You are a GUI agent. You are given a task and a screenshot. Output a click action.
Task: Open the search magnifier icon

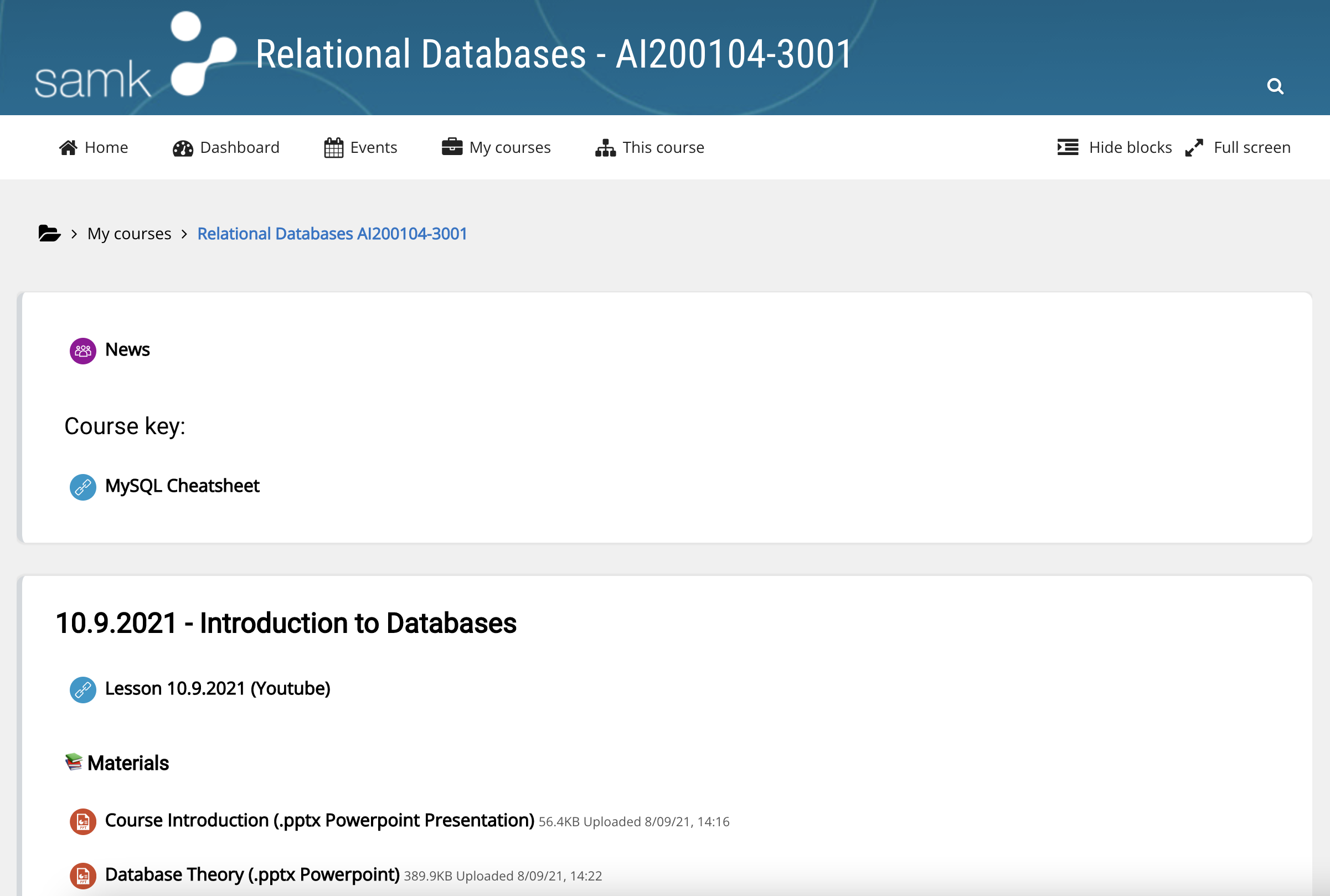coord(1276,86)
